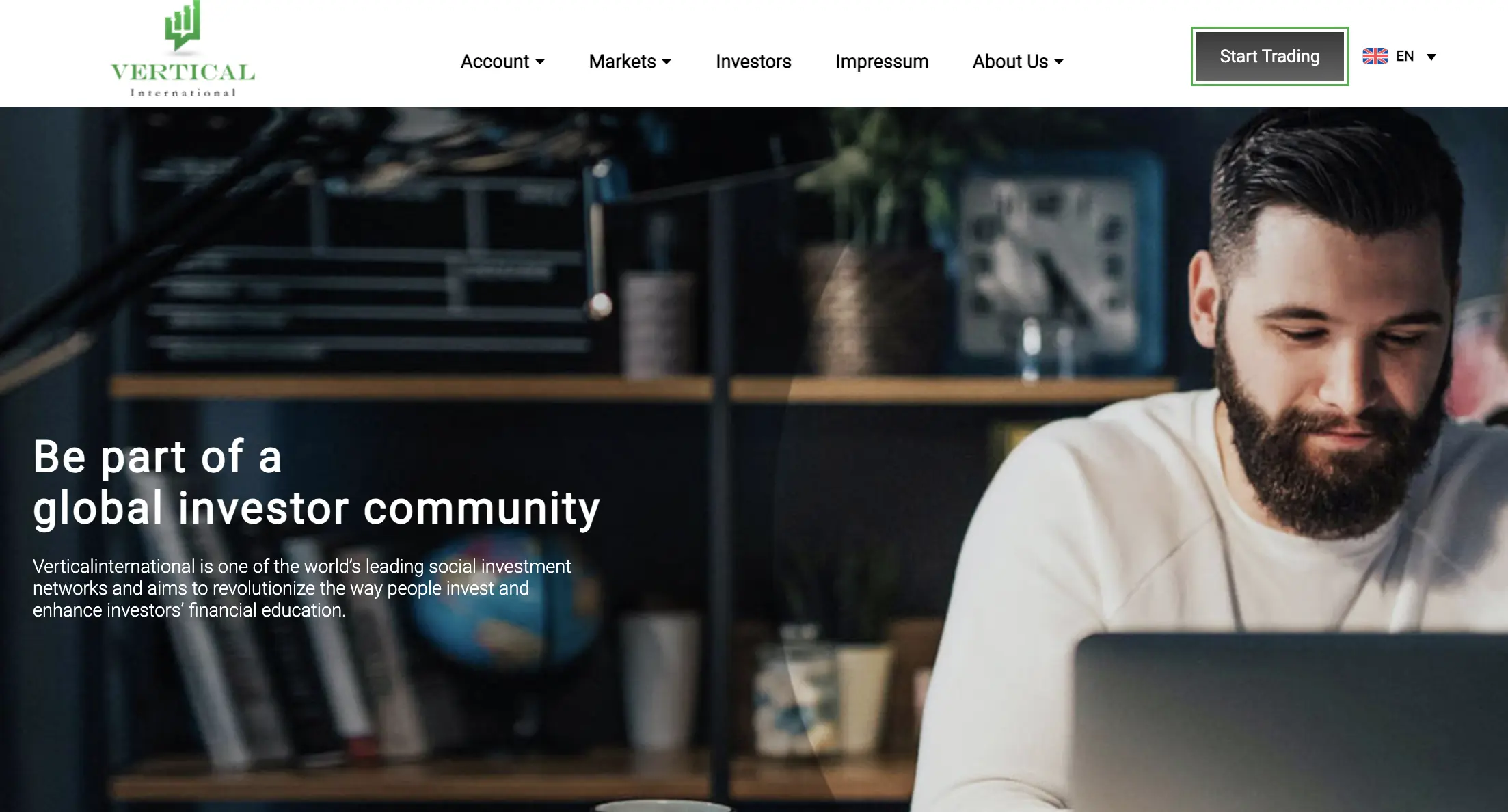Screen dimensions: 1508x812
Task: Click the green bar-chart logo graphic
Action: (x=182, y=25)
